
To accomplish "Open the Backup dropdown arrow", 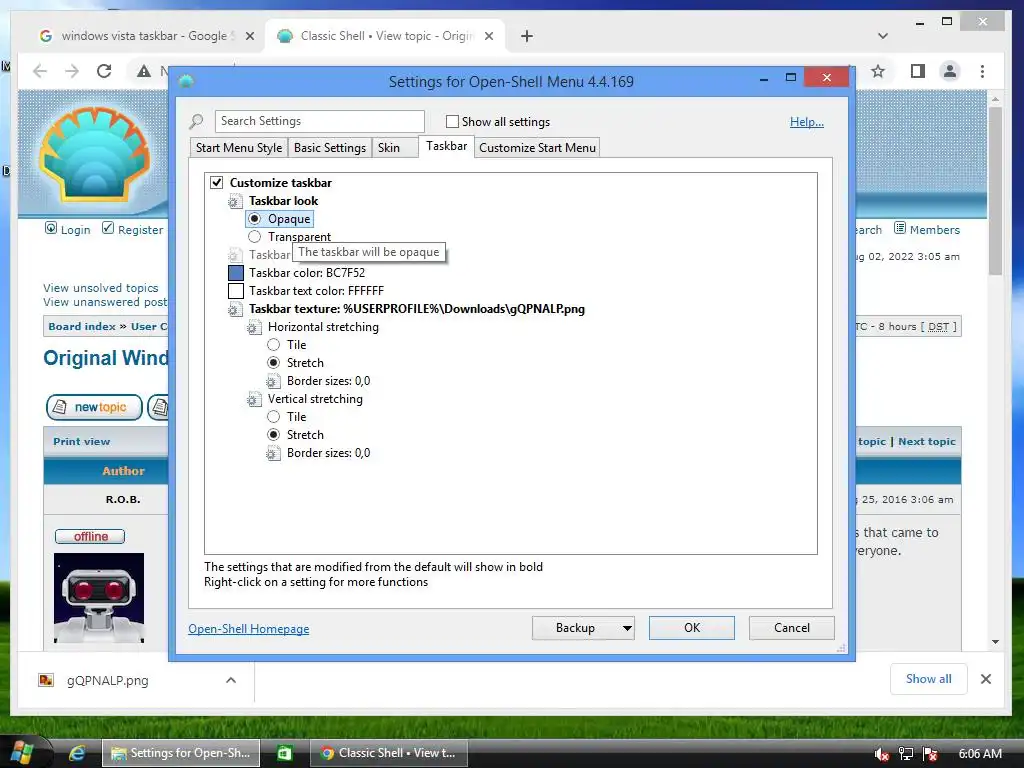I will point(627,628).
